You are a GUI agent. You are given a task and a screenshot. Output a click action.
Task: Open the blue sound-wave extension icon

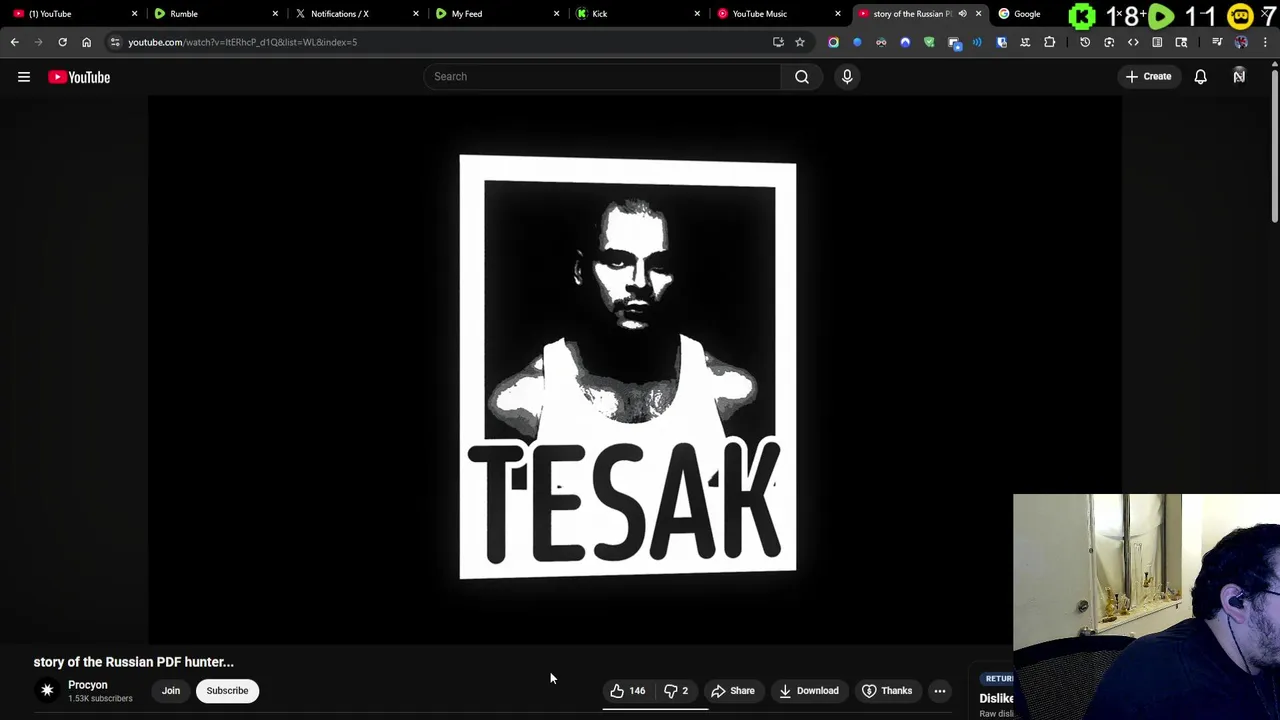coord(977,42)
